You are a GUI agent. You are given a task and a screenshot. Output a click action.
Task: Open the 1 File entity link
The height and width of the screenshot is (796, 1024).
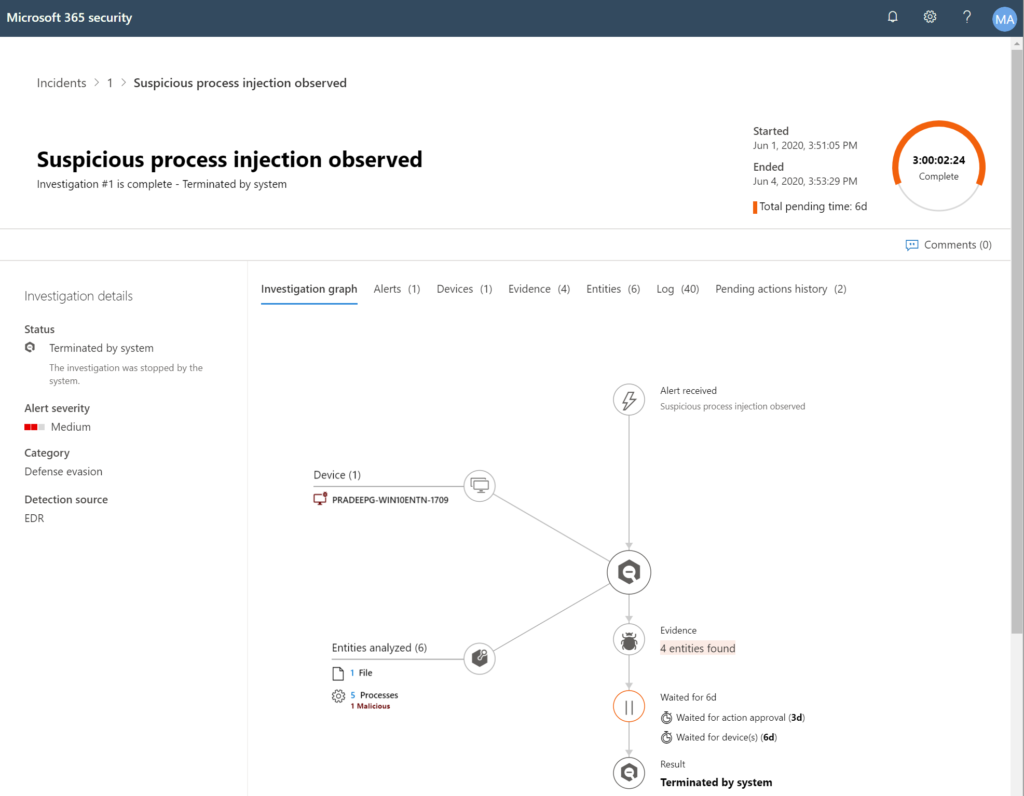click(x=361, y=673)
